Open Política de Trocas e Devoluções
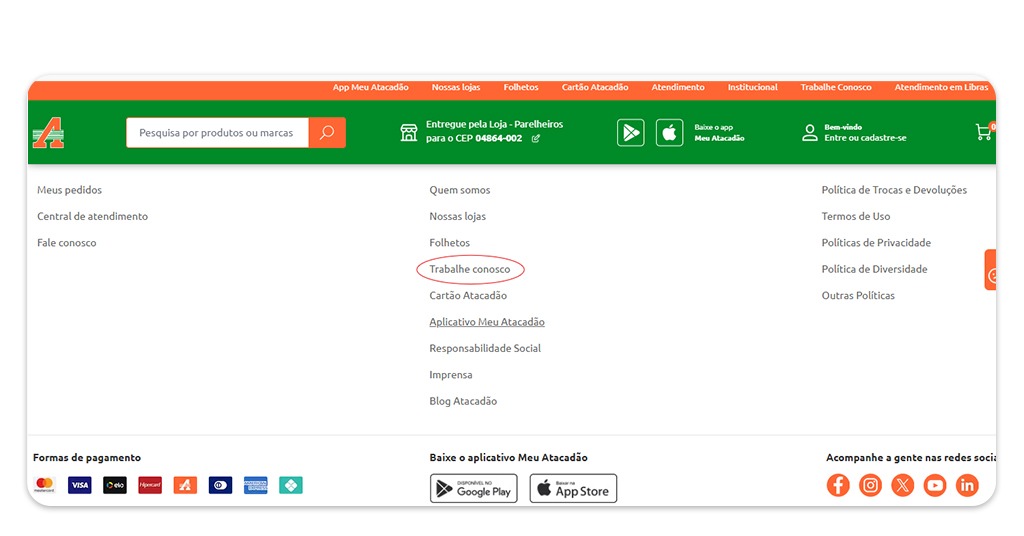Screen dimensions: 1024x536 point(893,190)
